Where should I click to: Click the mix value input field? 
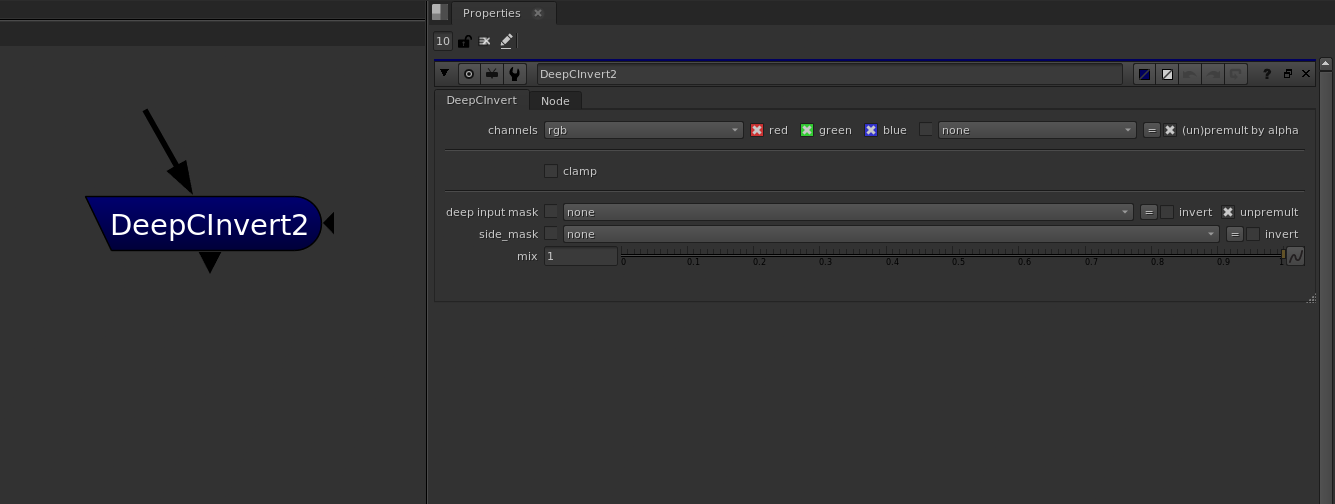(x=580, y=256)
